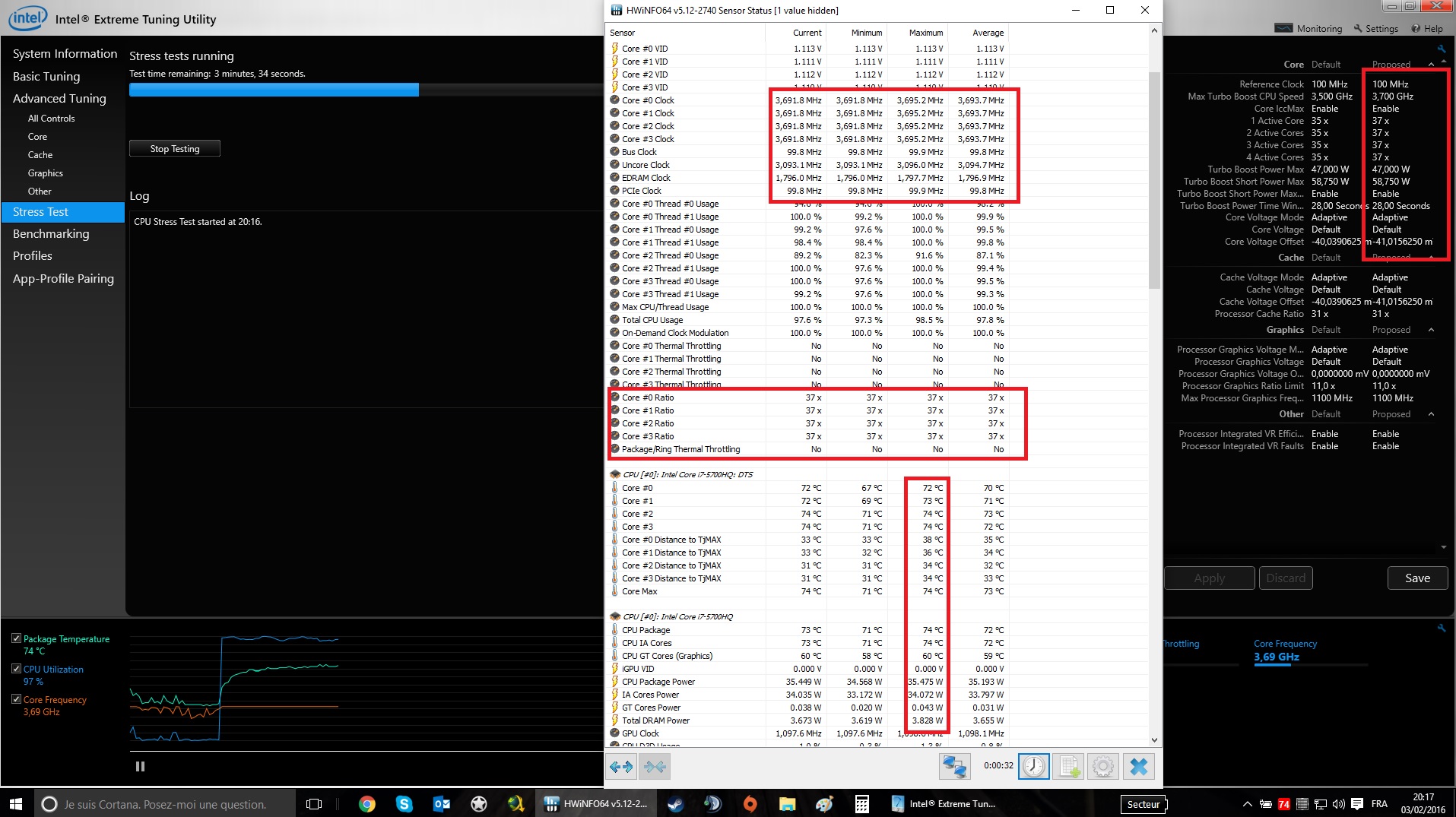Click Cortana search box
Image resolution: width=1456 pixels, height=817 pixels.
point(163,804)
